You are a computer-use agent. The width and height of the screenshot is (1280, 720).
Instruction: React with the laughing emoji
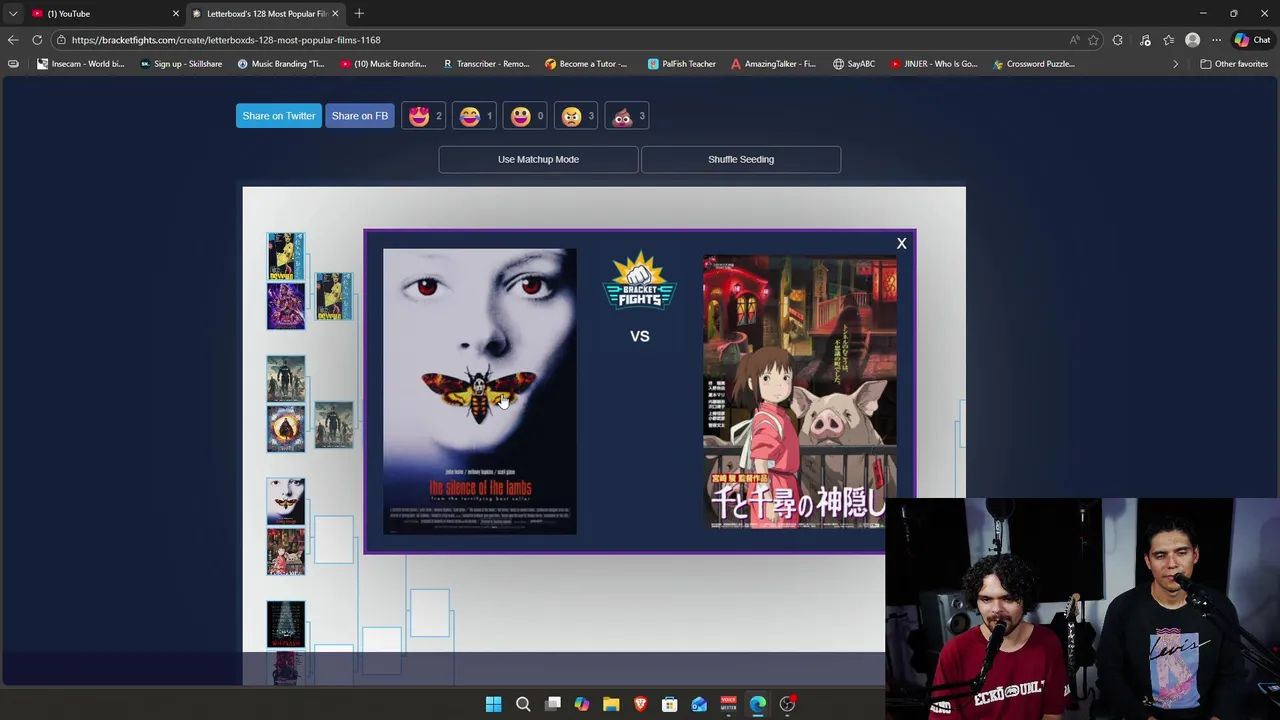coord(475,116)
